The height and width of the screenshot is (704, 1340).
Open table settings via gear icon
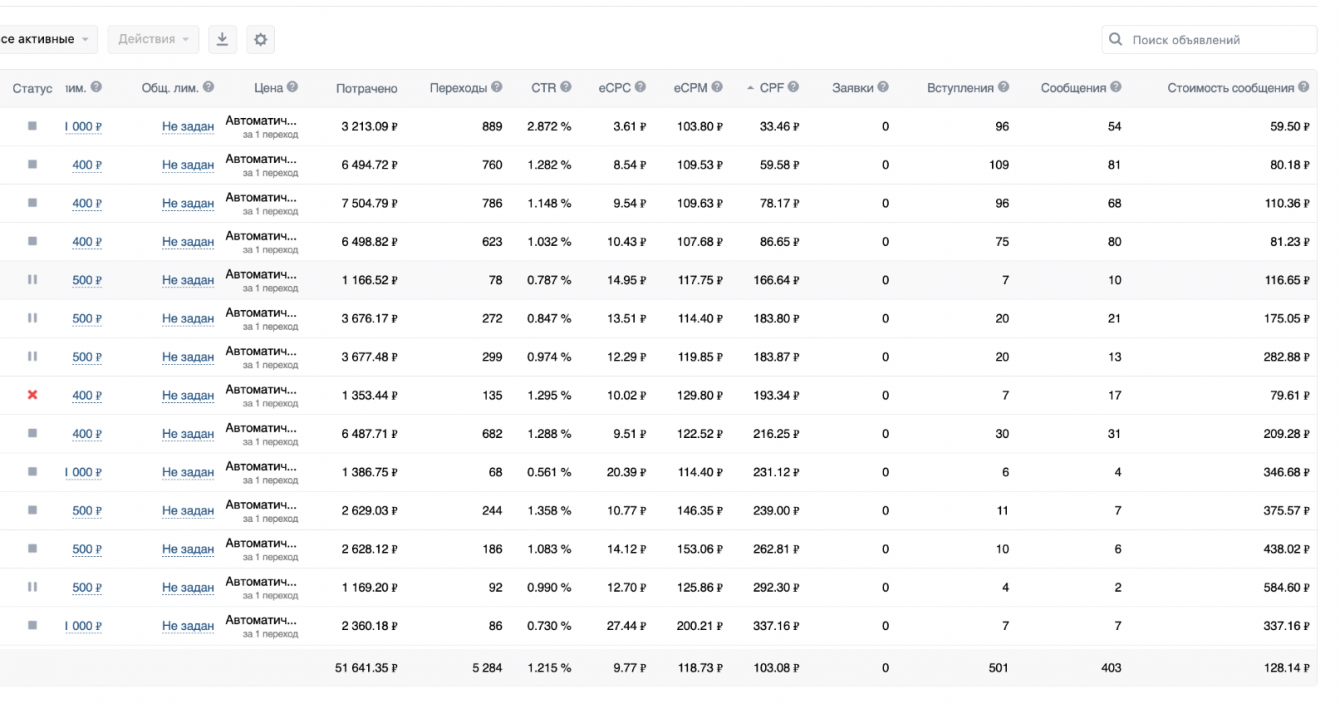tap(260, 39)
